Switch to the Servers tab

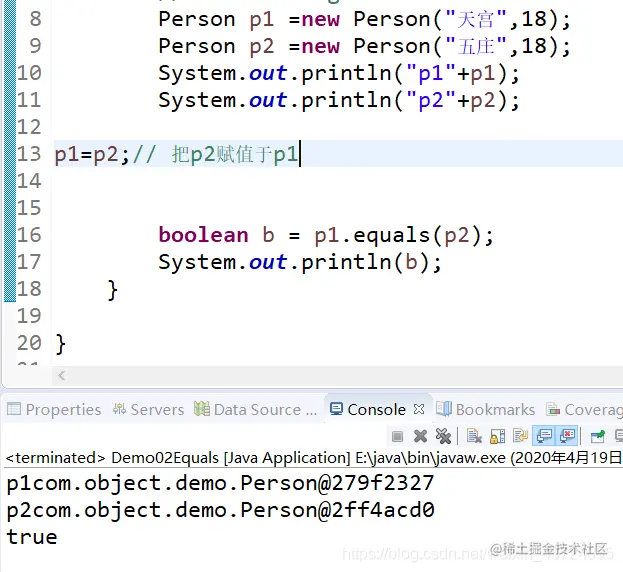click(148, 409)
